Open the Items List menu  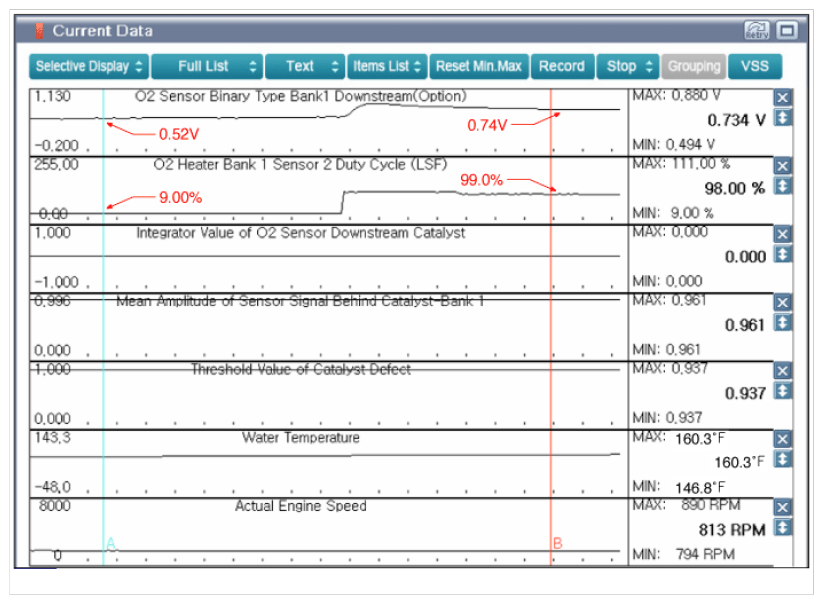[x=387, y=66]
